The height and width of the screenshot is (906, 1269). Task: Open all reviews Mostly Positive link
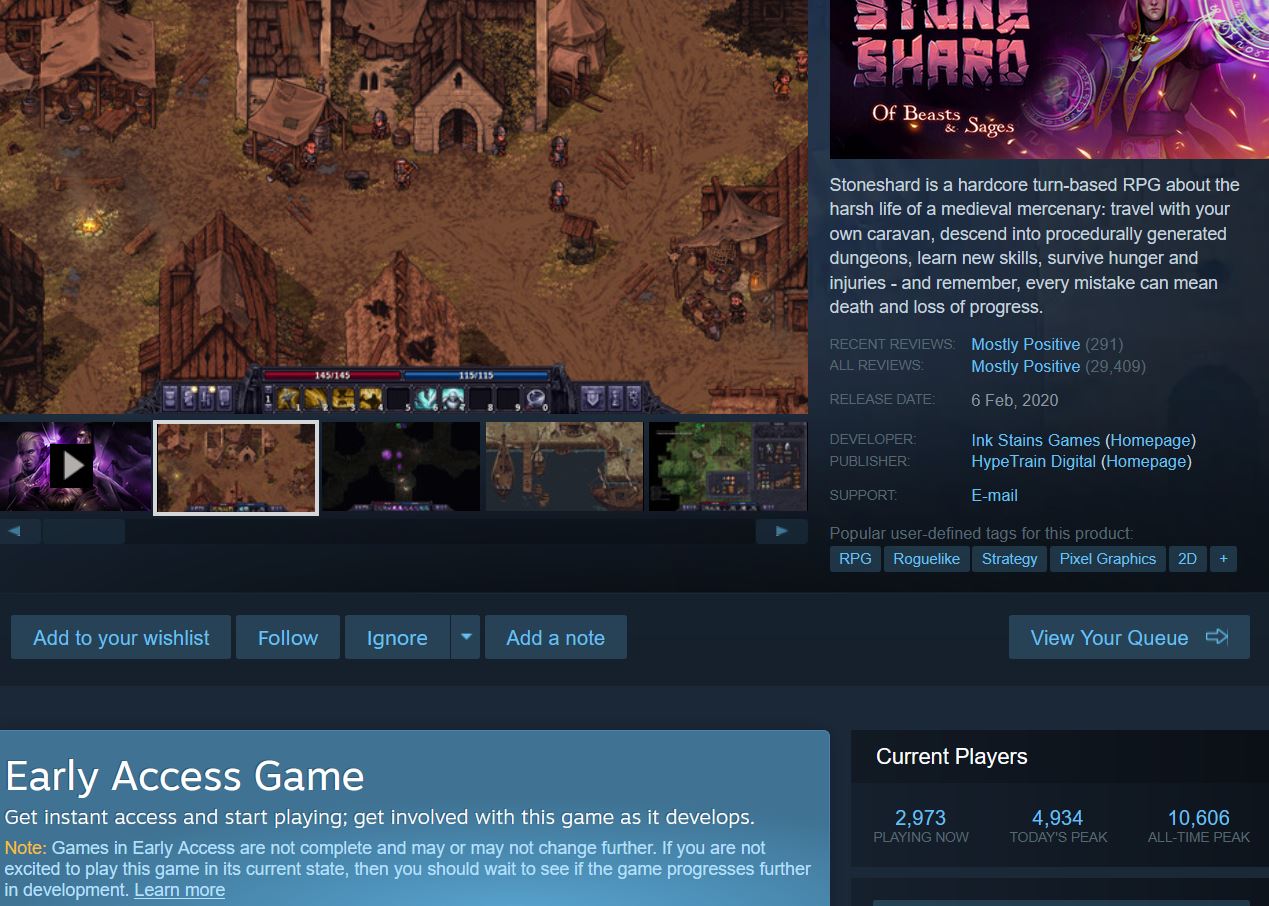coord(1025,366)
